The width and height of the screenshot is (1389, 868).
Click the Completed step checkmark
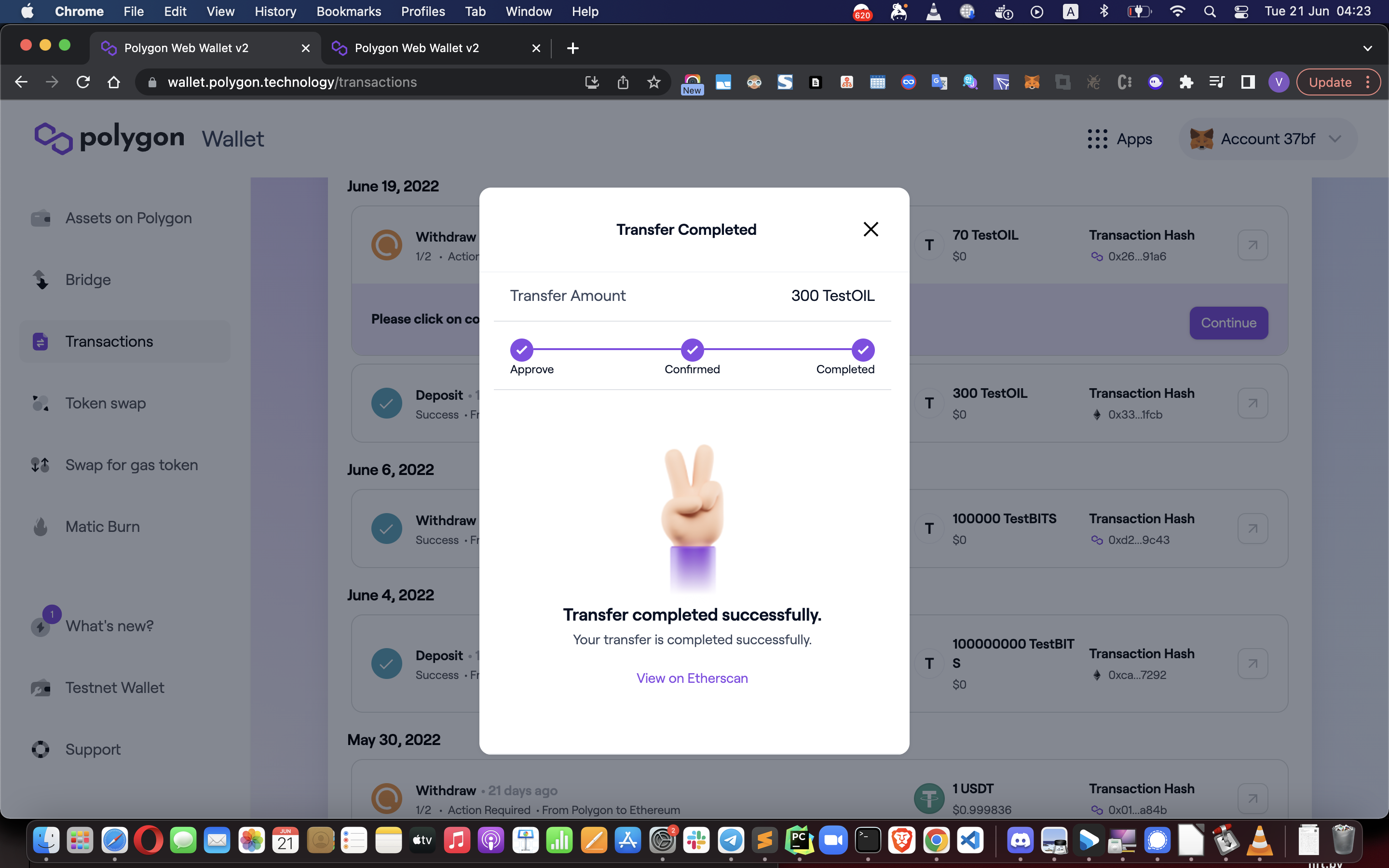coord(862,350)
